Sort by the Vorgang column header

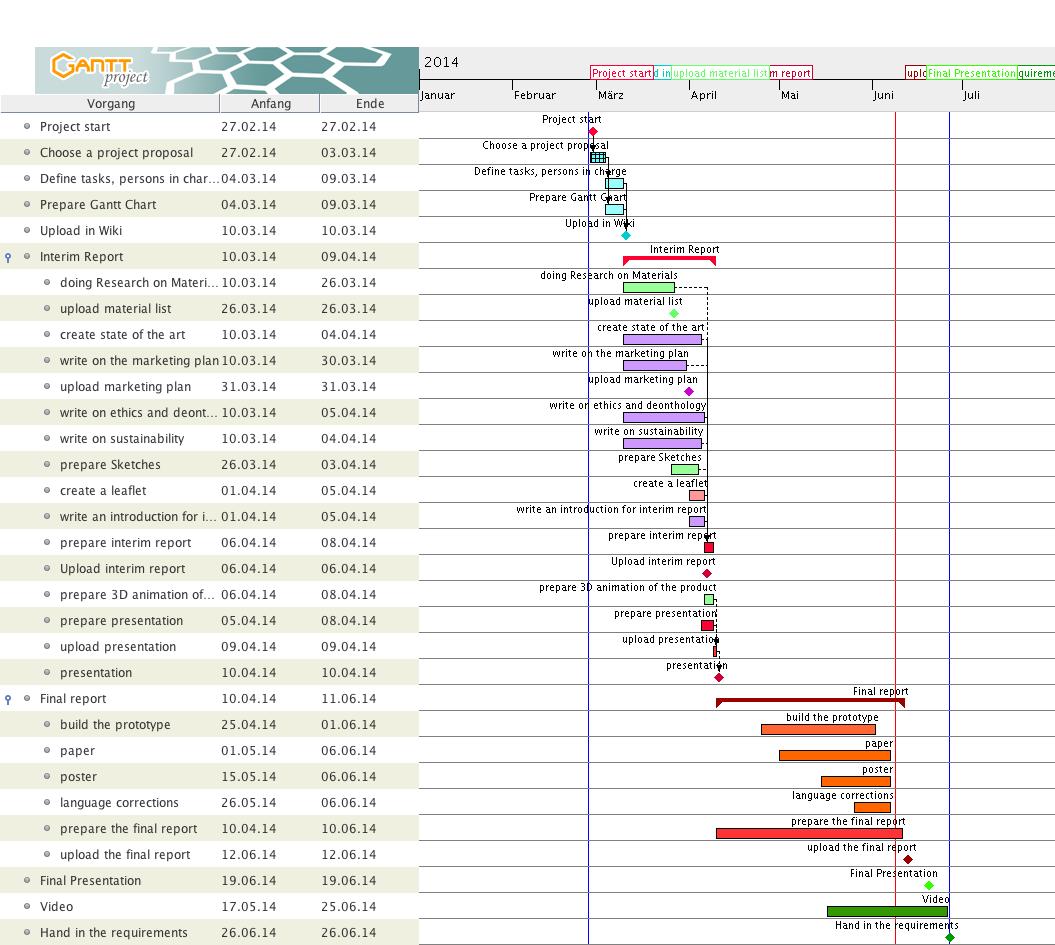(110, 104)
